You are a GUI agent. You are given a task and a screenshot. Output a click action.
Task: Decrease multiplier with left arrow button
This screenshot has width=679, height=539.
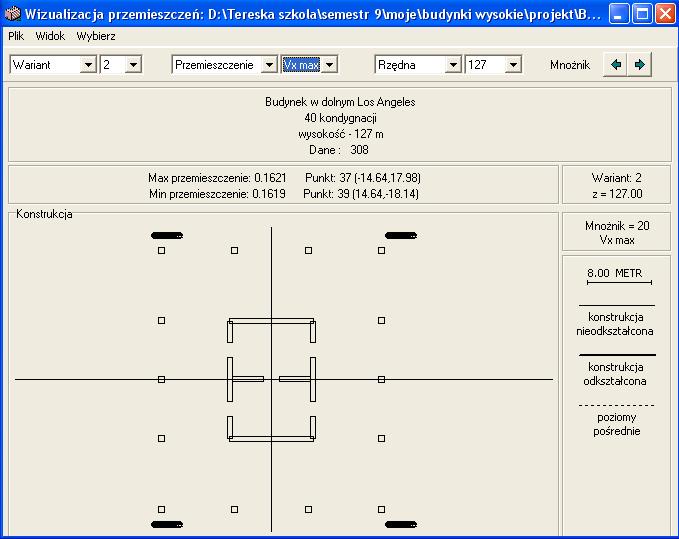coord(615,65)
